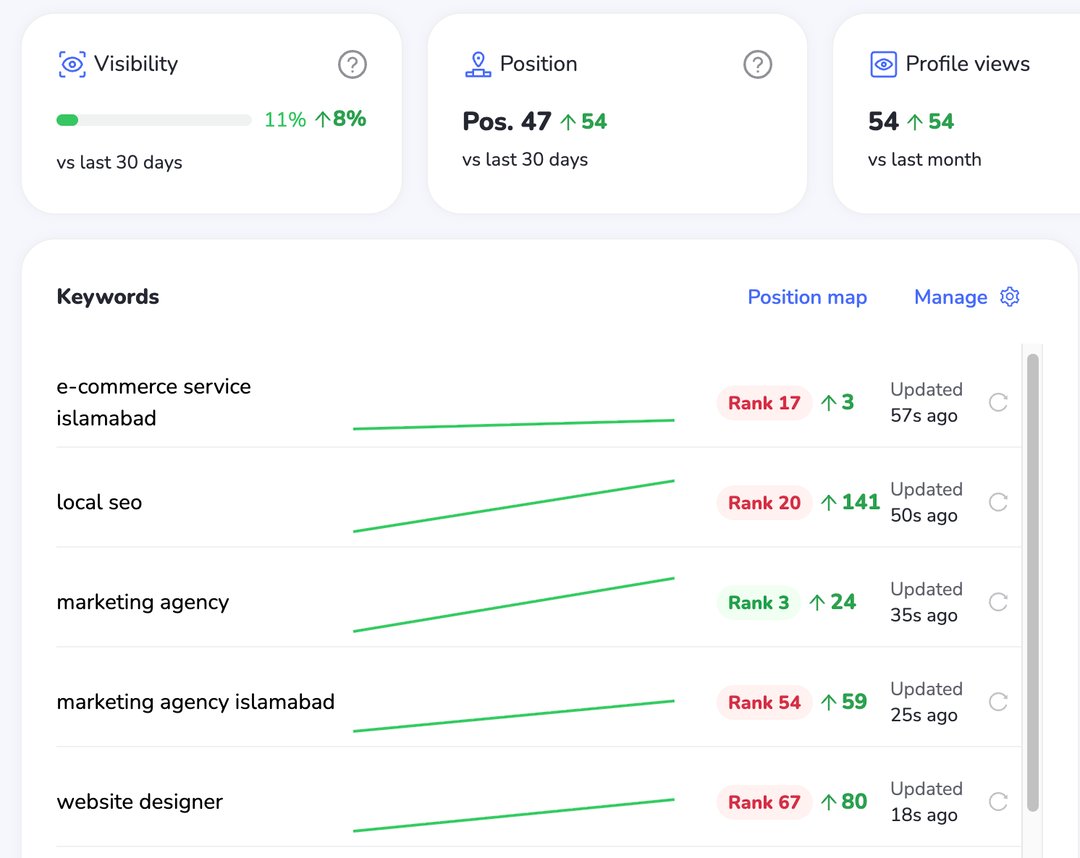Click the Visibility progress bar

(x=154, y=120)
